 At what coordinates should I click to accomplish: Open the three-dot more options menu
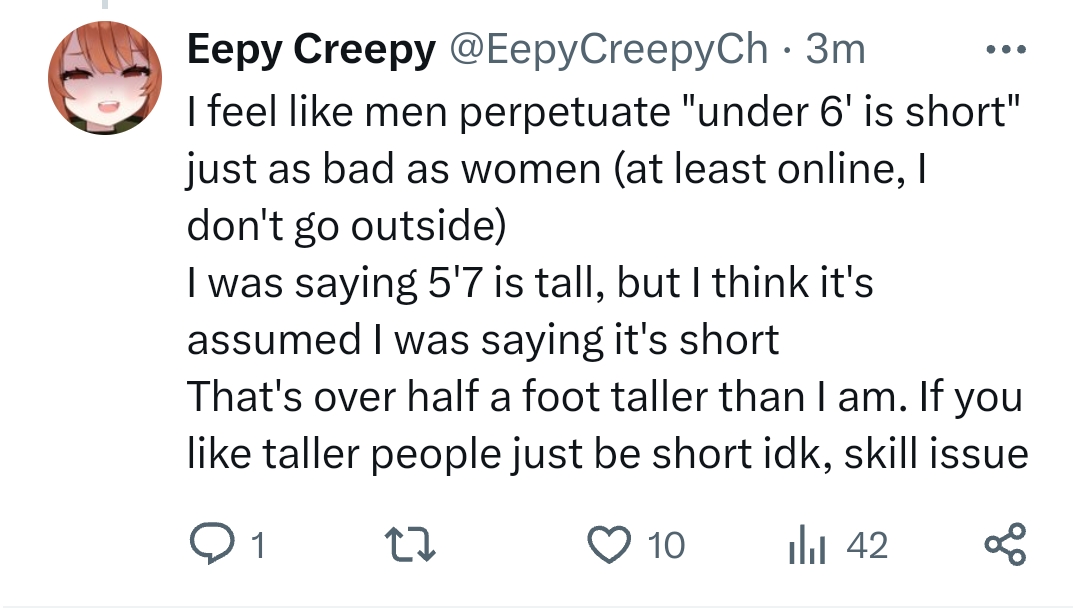(1004, 48)
